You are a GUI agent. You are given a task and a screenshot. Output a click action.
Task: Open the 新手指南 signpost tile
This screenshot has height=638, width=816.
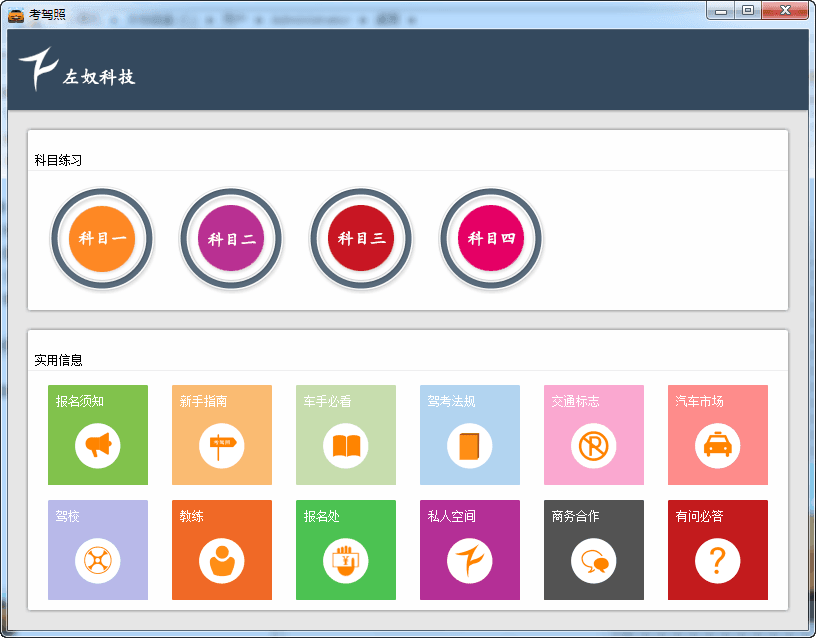pos(222,435)
